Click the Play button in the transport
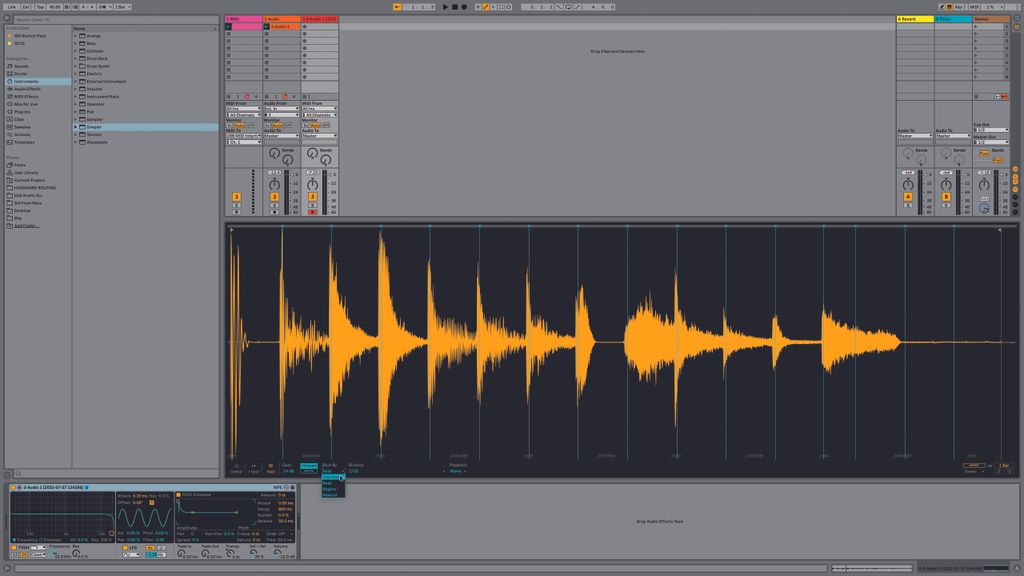1024x576 pixels. click(444, 7)
